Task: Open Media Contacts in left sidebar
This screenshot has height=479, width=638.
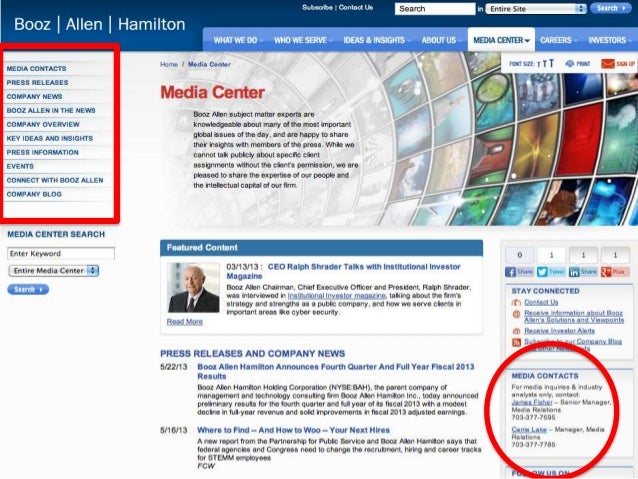Action: pos(36,69)
